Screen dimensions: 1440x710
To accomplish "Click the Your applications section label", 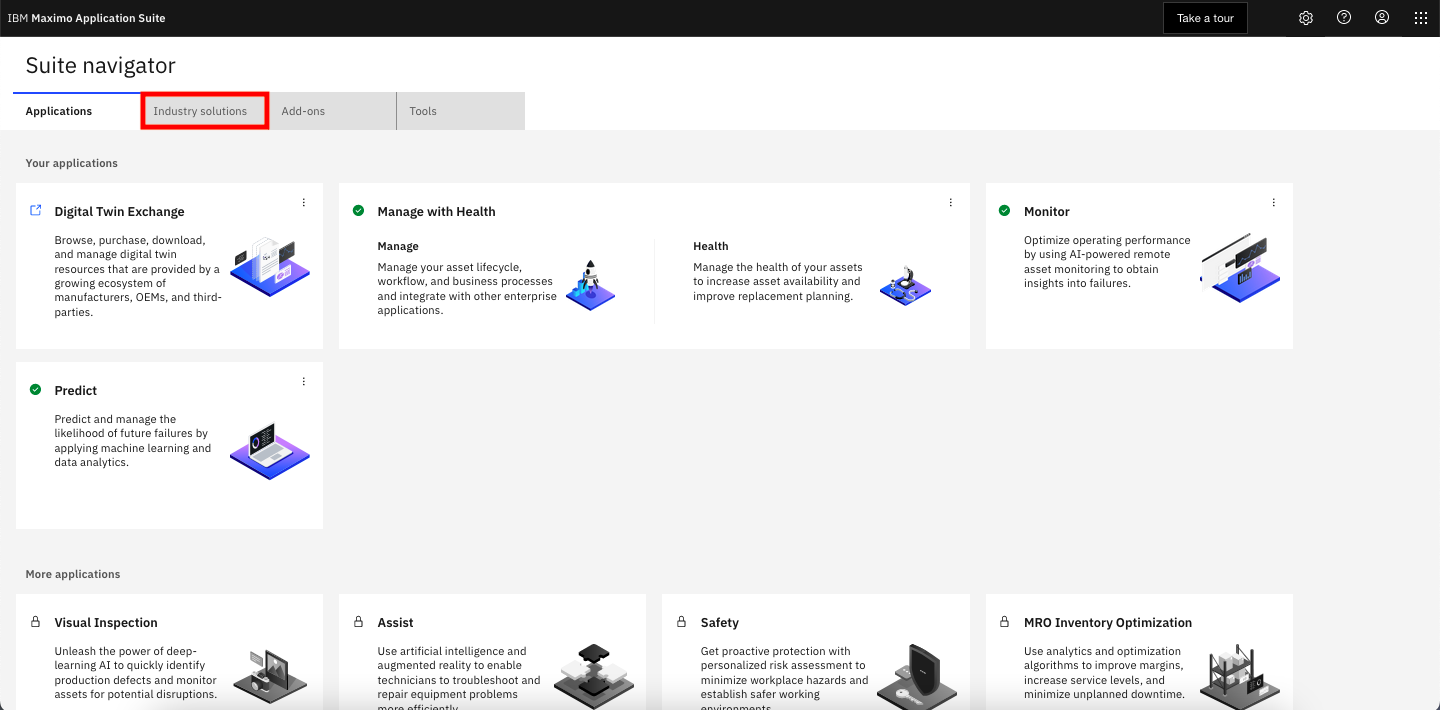I will [x=72, y=163].
